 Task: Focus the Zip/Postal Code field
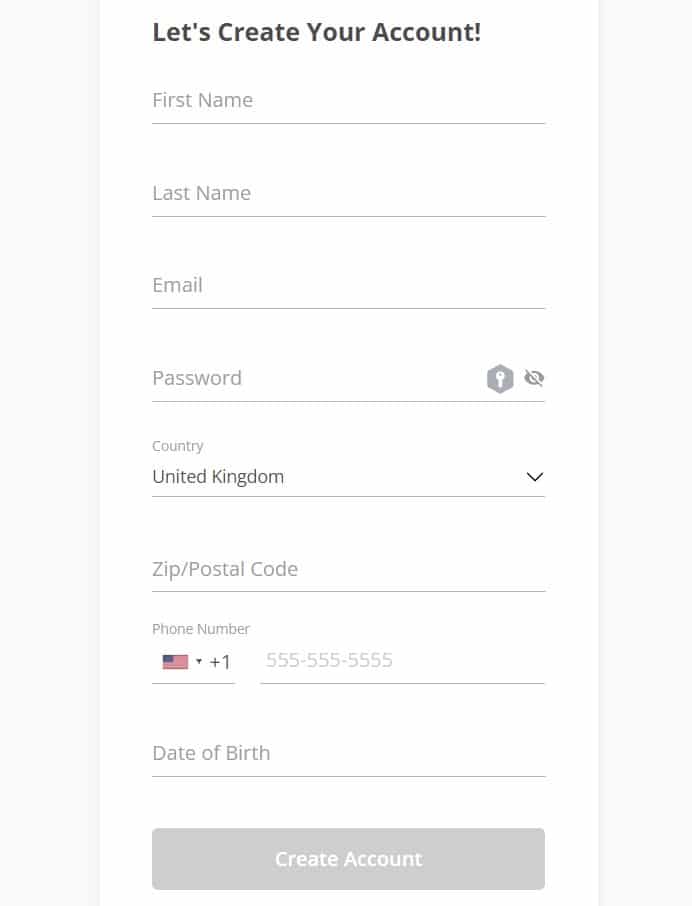click(x=348, y=569)
